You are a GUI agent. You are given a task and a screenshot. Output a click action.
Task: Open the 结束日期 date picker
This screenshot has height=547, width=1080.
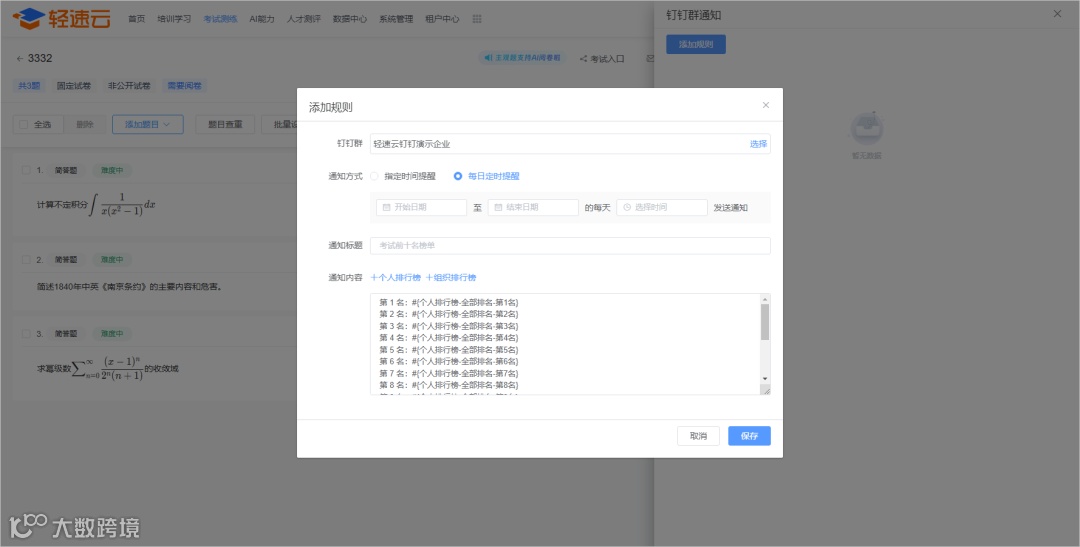(533, 207)
